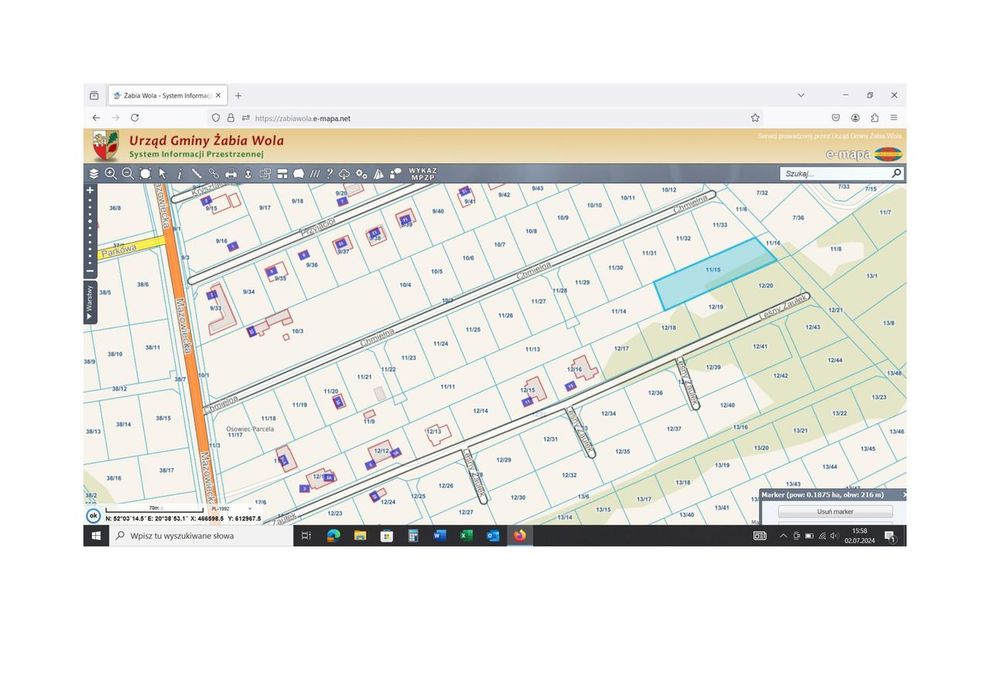Activate the arrow selection pointer tool

(x=162, y=174)
